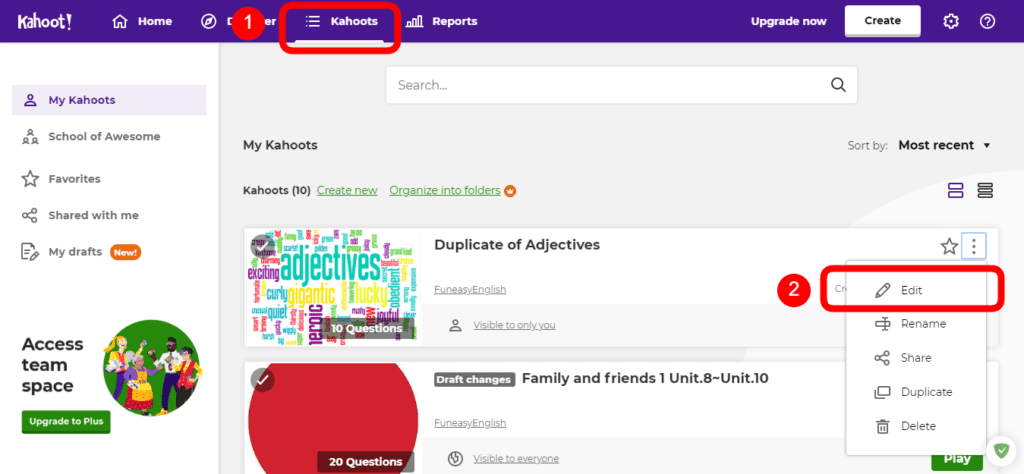Click Upgrade to Plus button
This screenshot has width=1024, height=474.
point(66,421)
